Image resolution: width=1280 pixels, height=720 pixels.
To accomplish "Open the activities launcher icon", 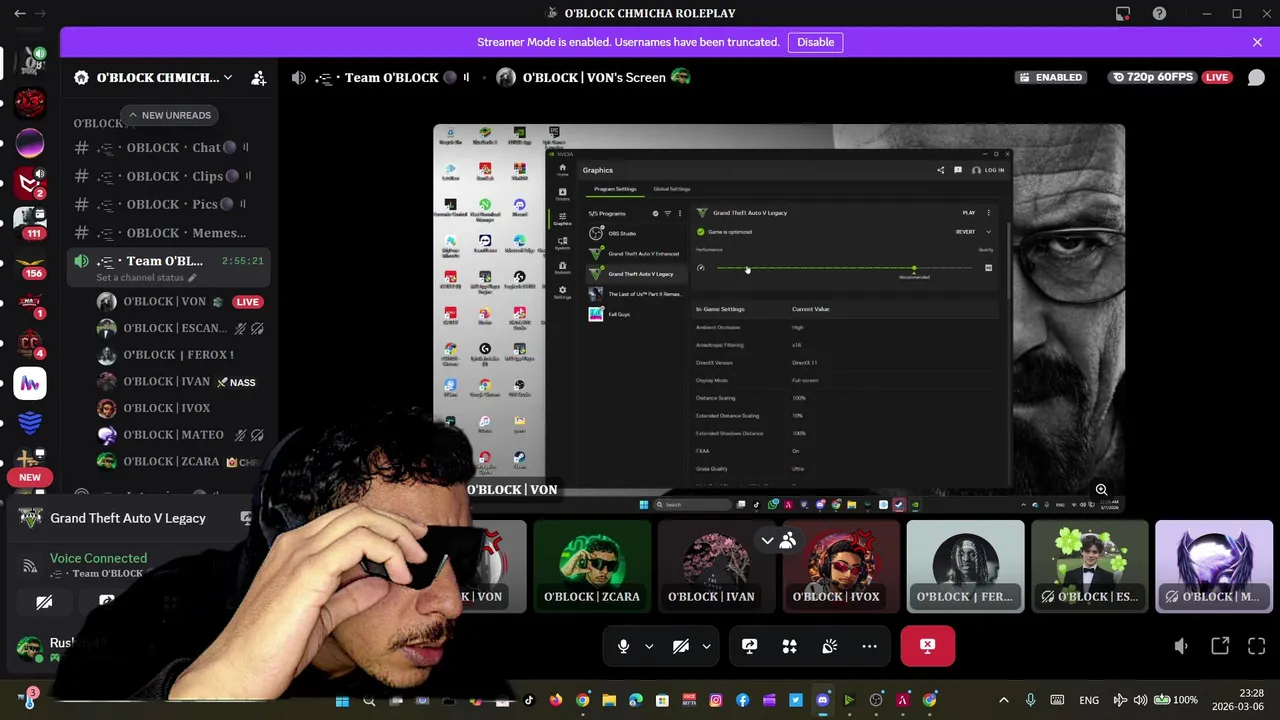I will pos(789,646).
